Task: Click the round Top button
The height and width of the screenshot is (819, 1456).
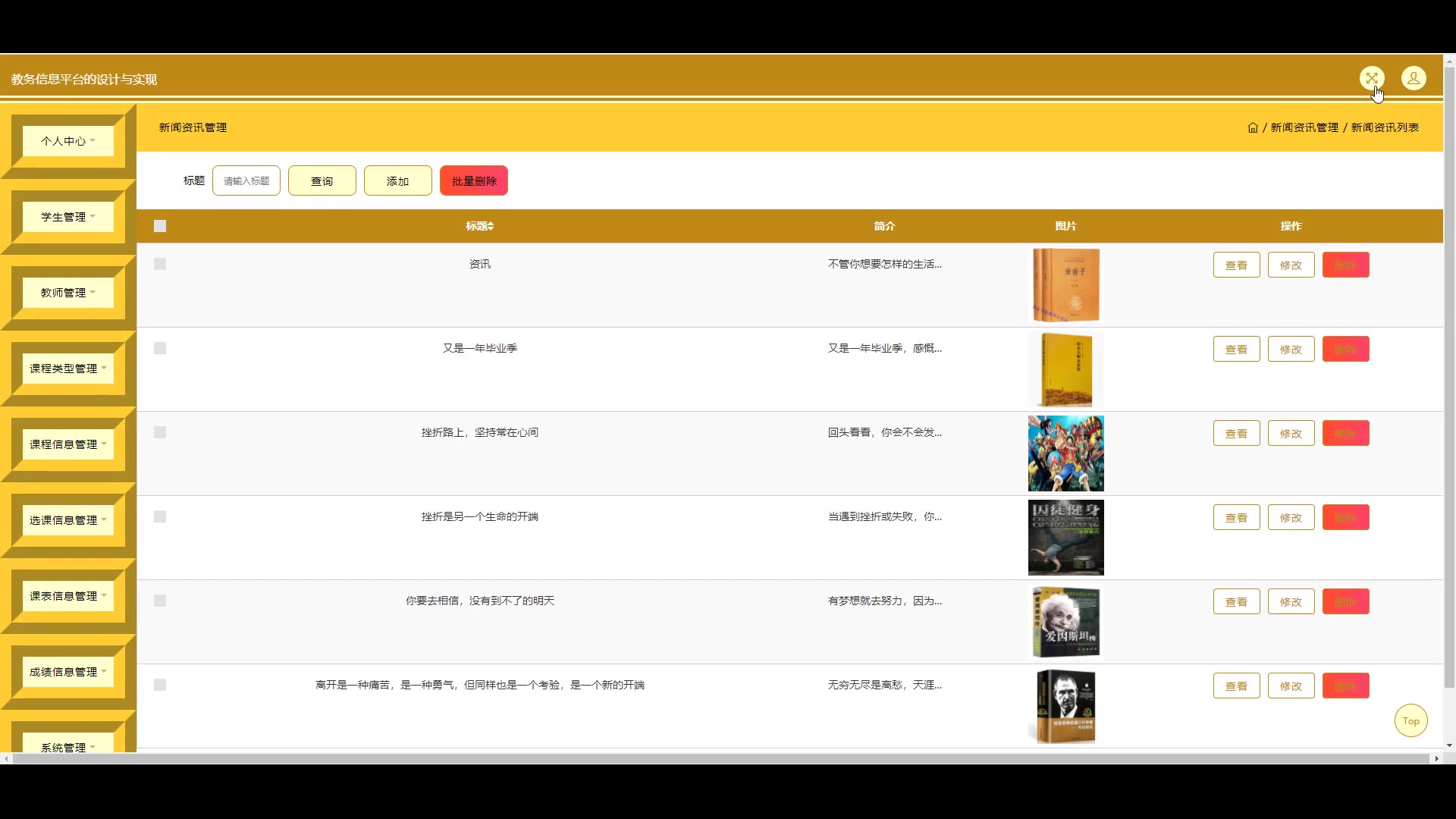Action: pos(1410,721)
